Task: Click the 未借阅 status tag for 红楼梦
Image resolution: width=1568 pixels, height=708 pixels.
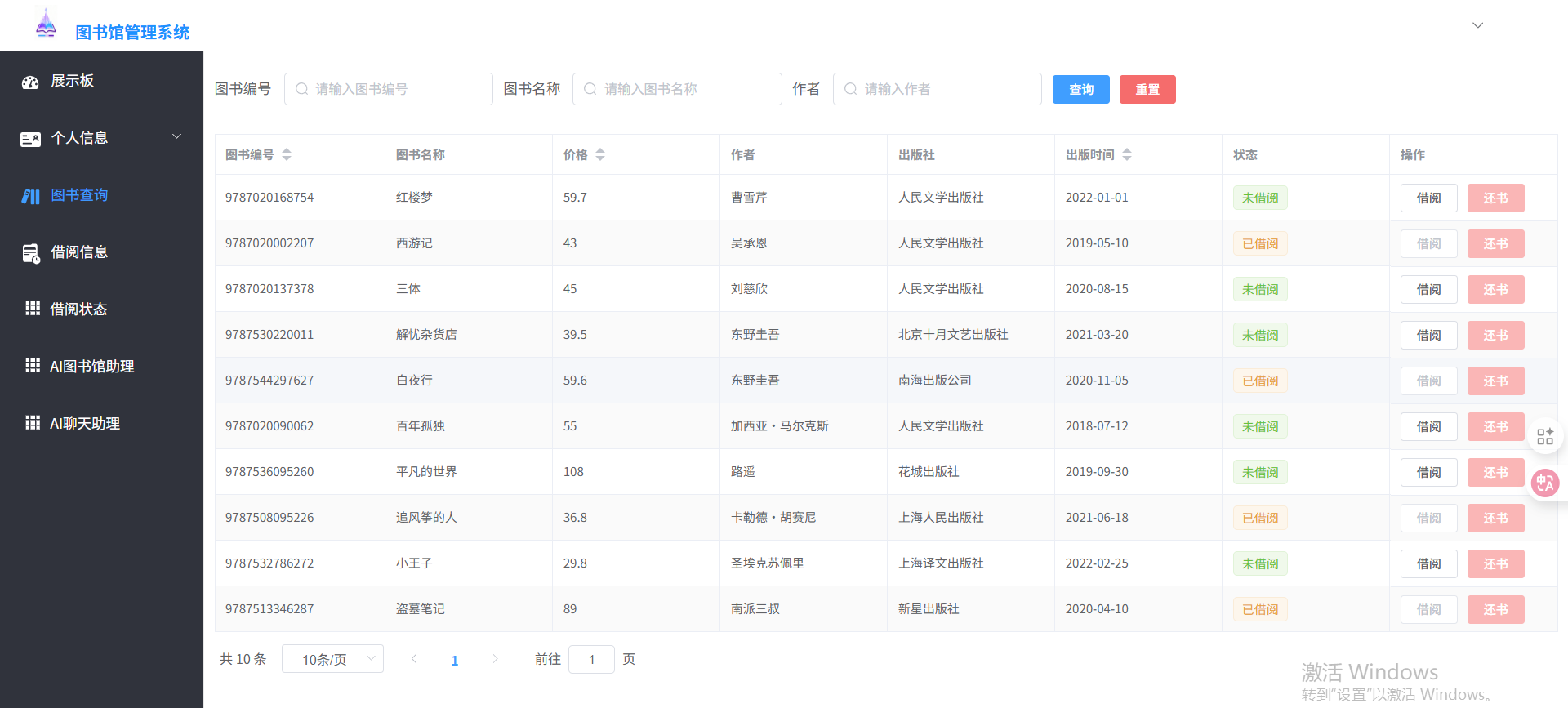Action: (x=1260, y=198)
